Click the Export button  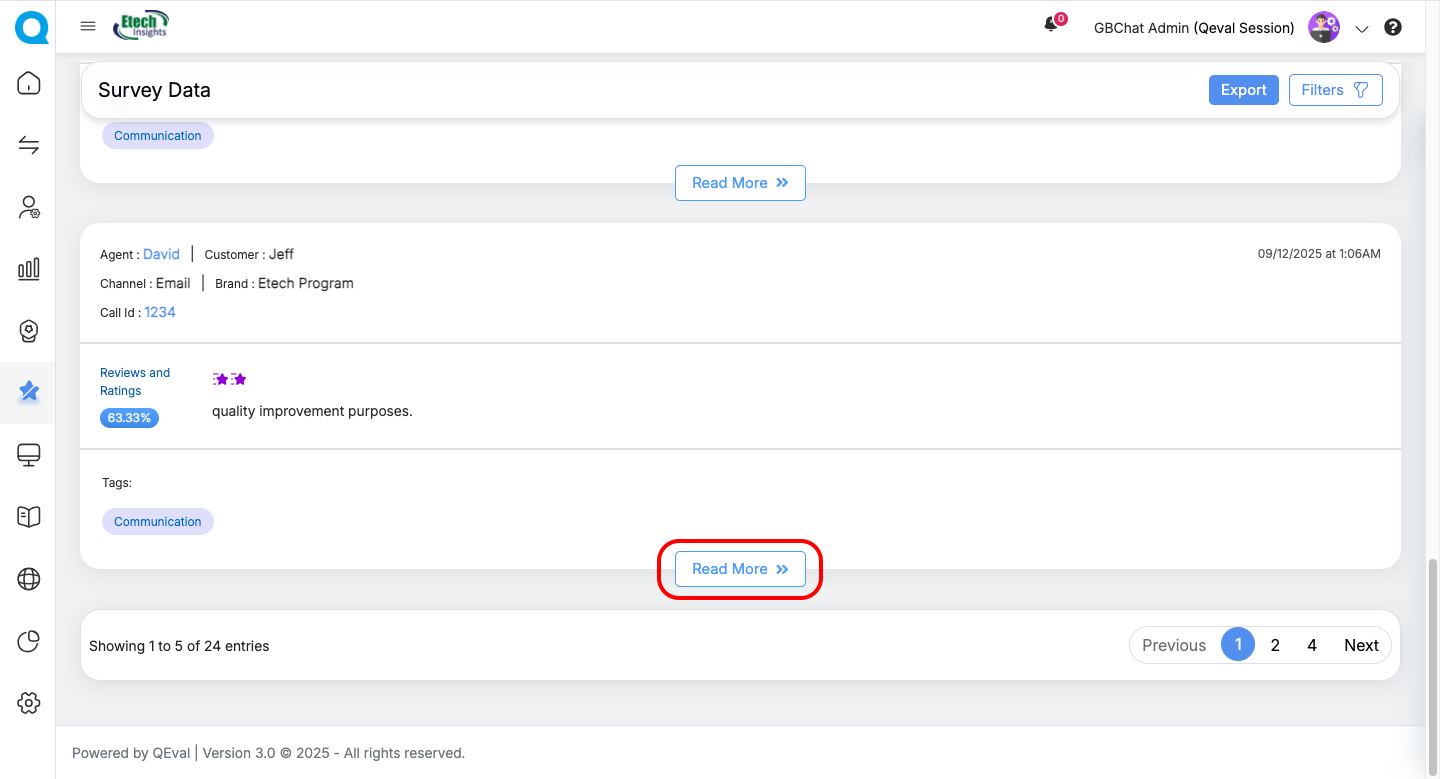pyautogui.click(x=1243, y=90)
